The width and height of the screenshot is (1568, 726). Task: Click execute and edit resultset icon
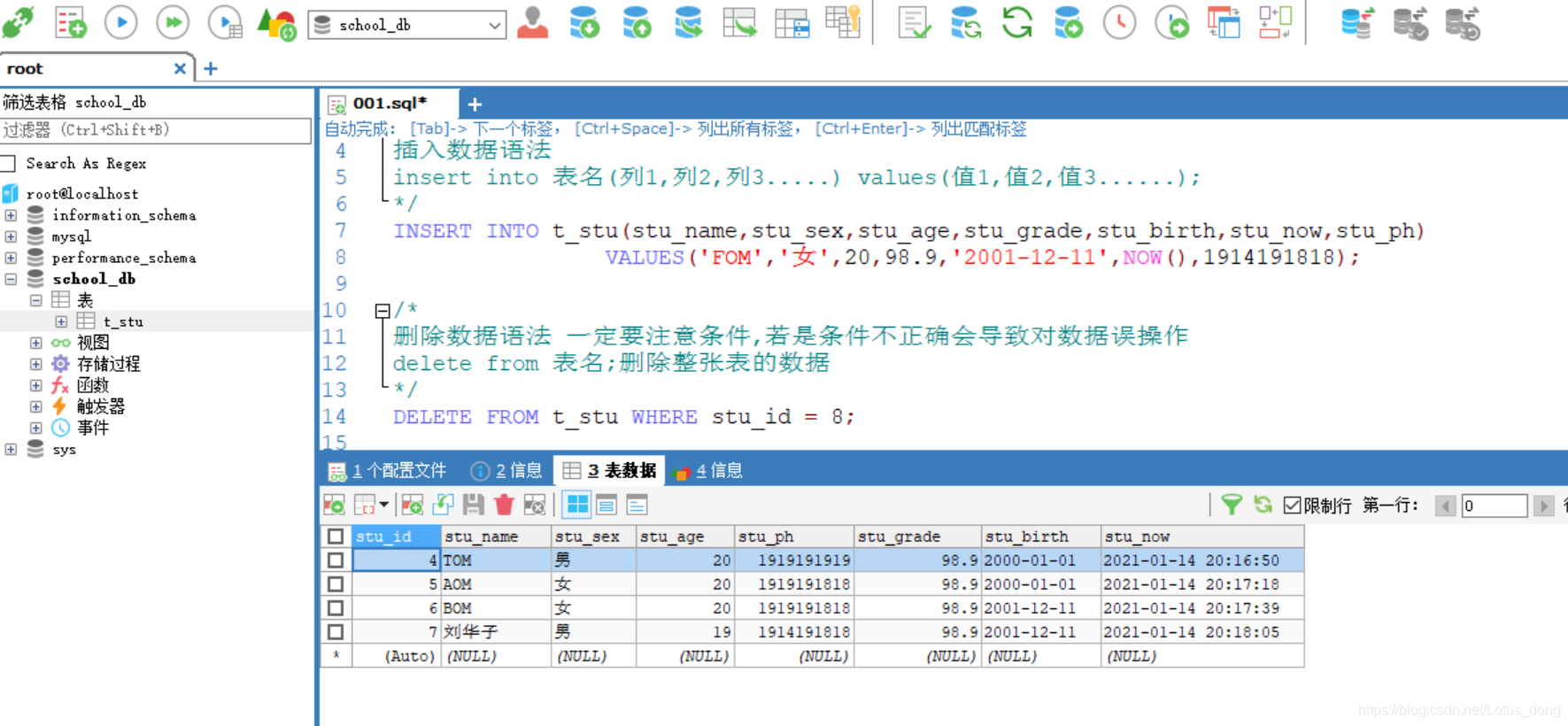click(226, 22)
